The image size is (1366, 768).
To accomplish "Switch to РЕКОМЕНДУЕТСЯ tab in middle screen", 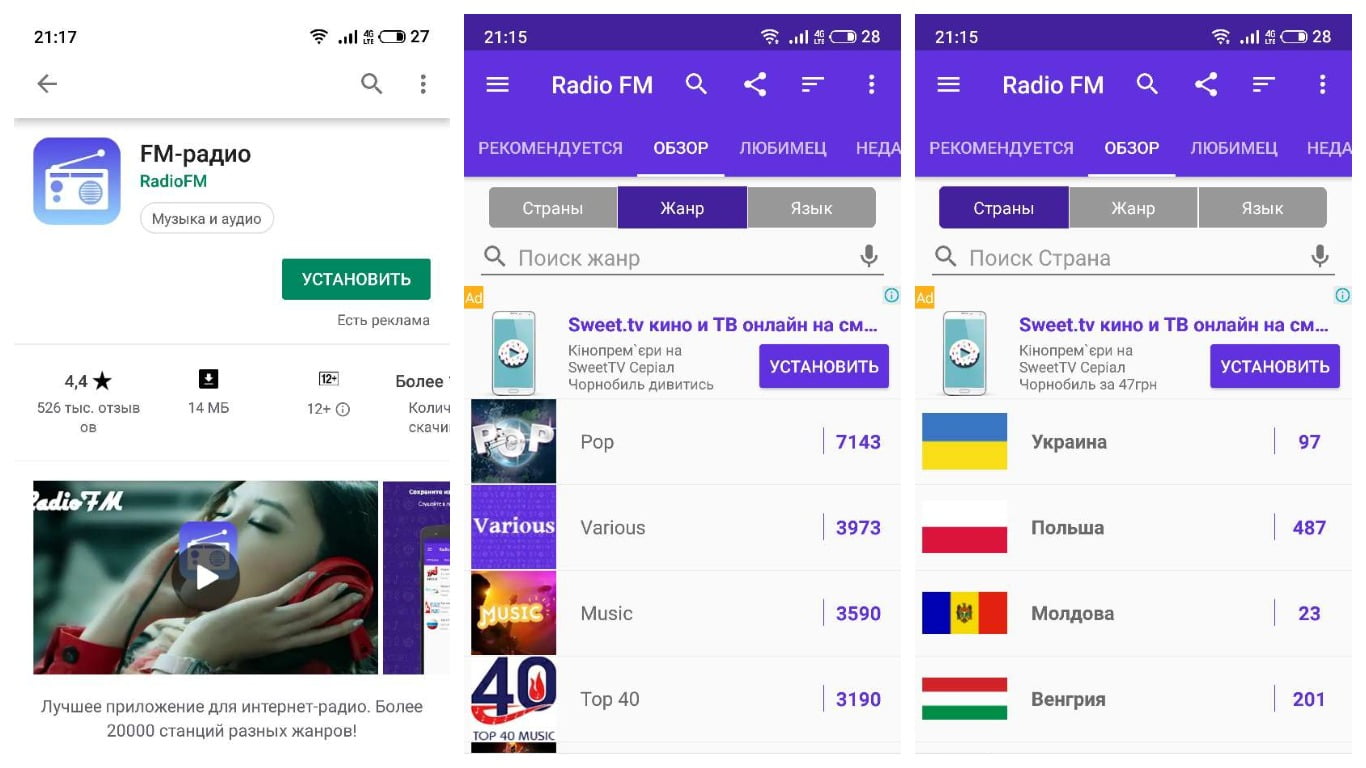I will [550, 148].
